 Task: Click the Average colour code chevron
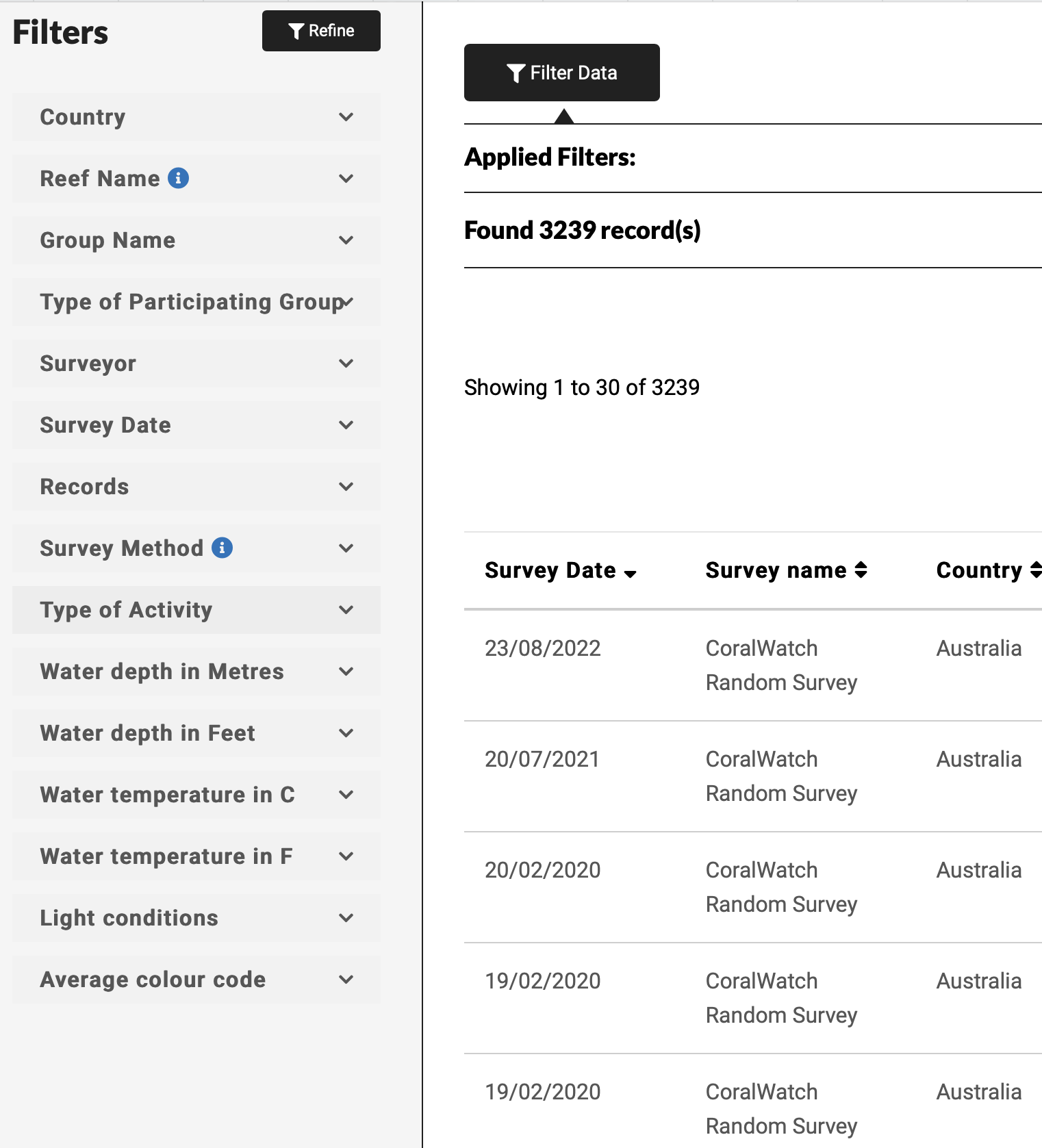pyautogui.click(x=346, y=980)
